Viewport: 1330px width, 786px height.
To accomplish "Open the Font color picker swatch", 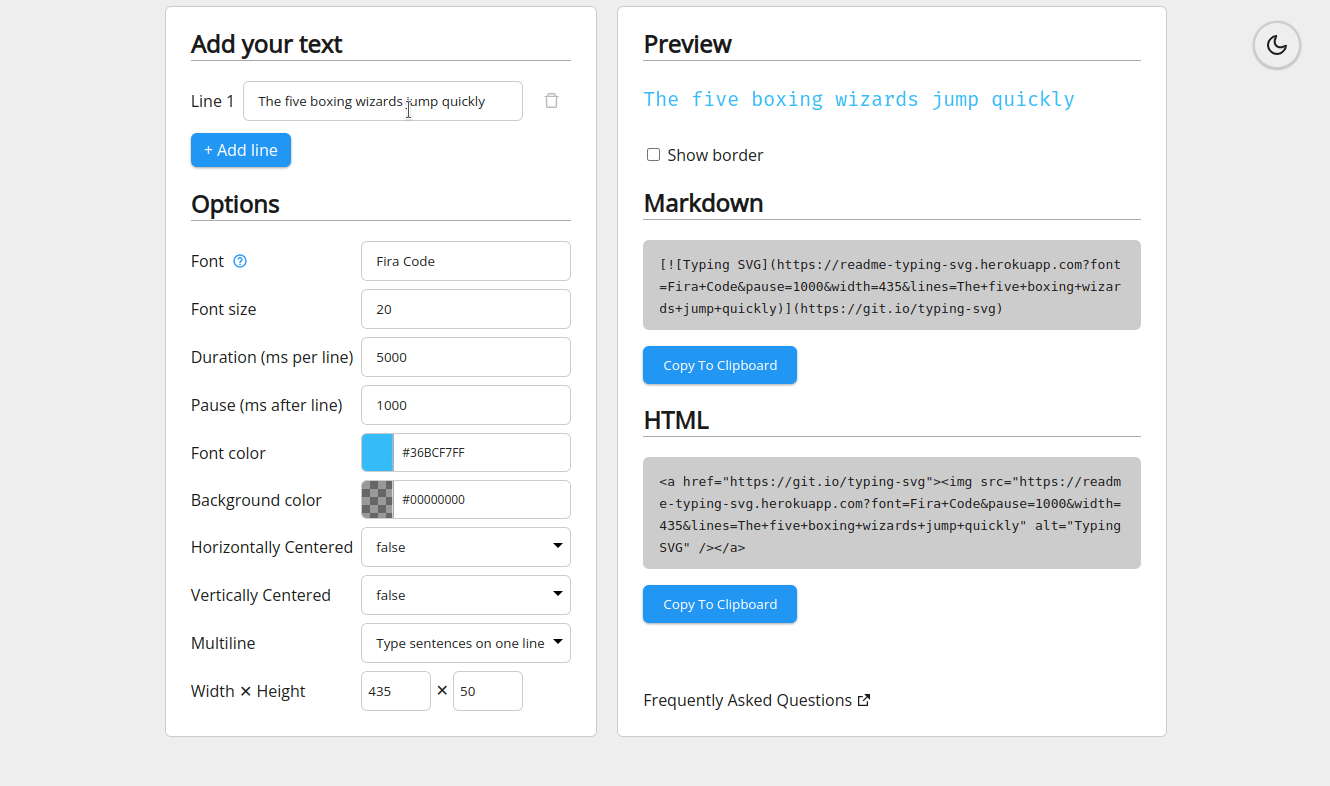I will tap(377, 452).
